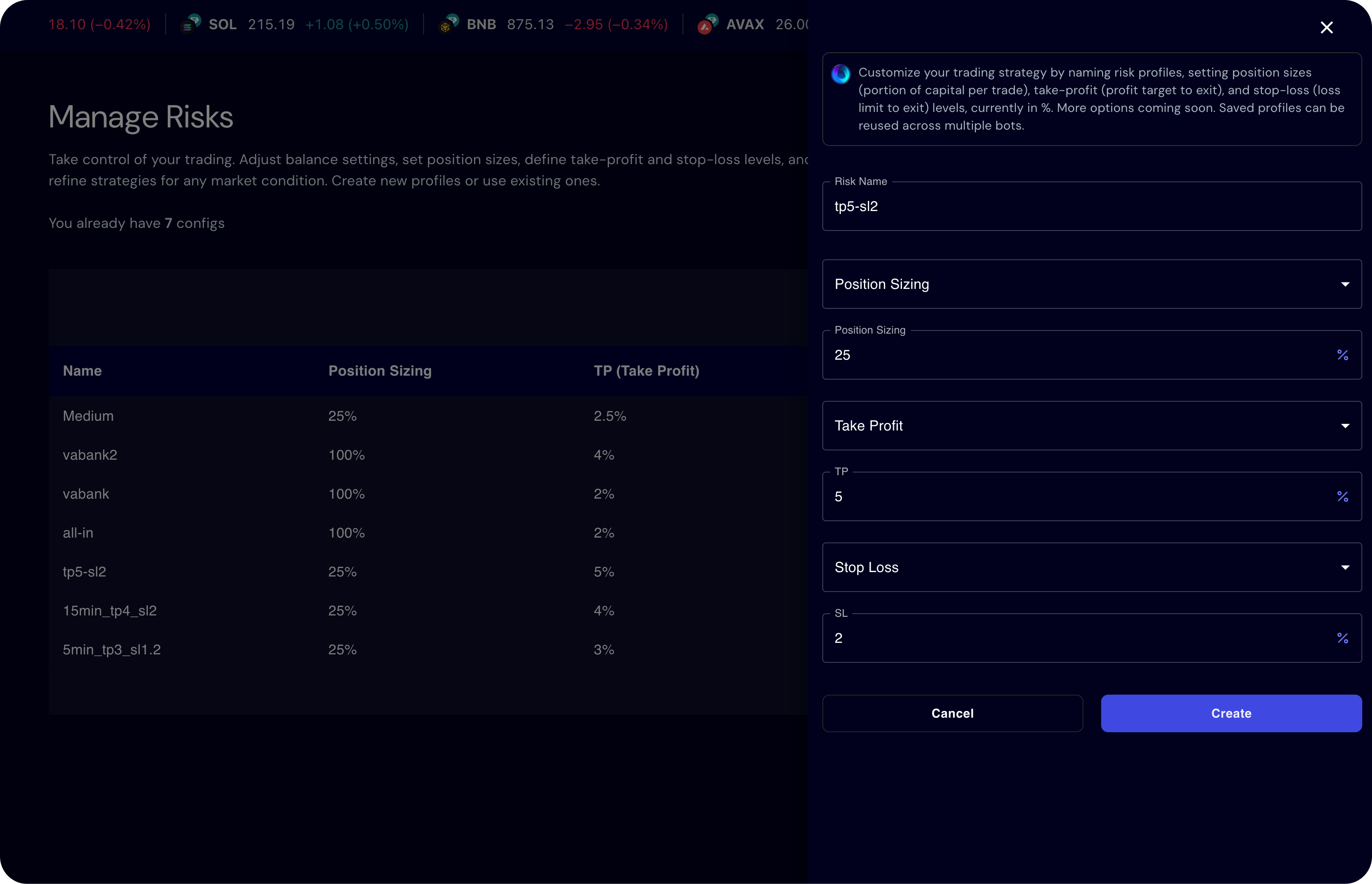
Task: Expand the Position Sizing dropdown
Action: click(x=1091, y=284)
